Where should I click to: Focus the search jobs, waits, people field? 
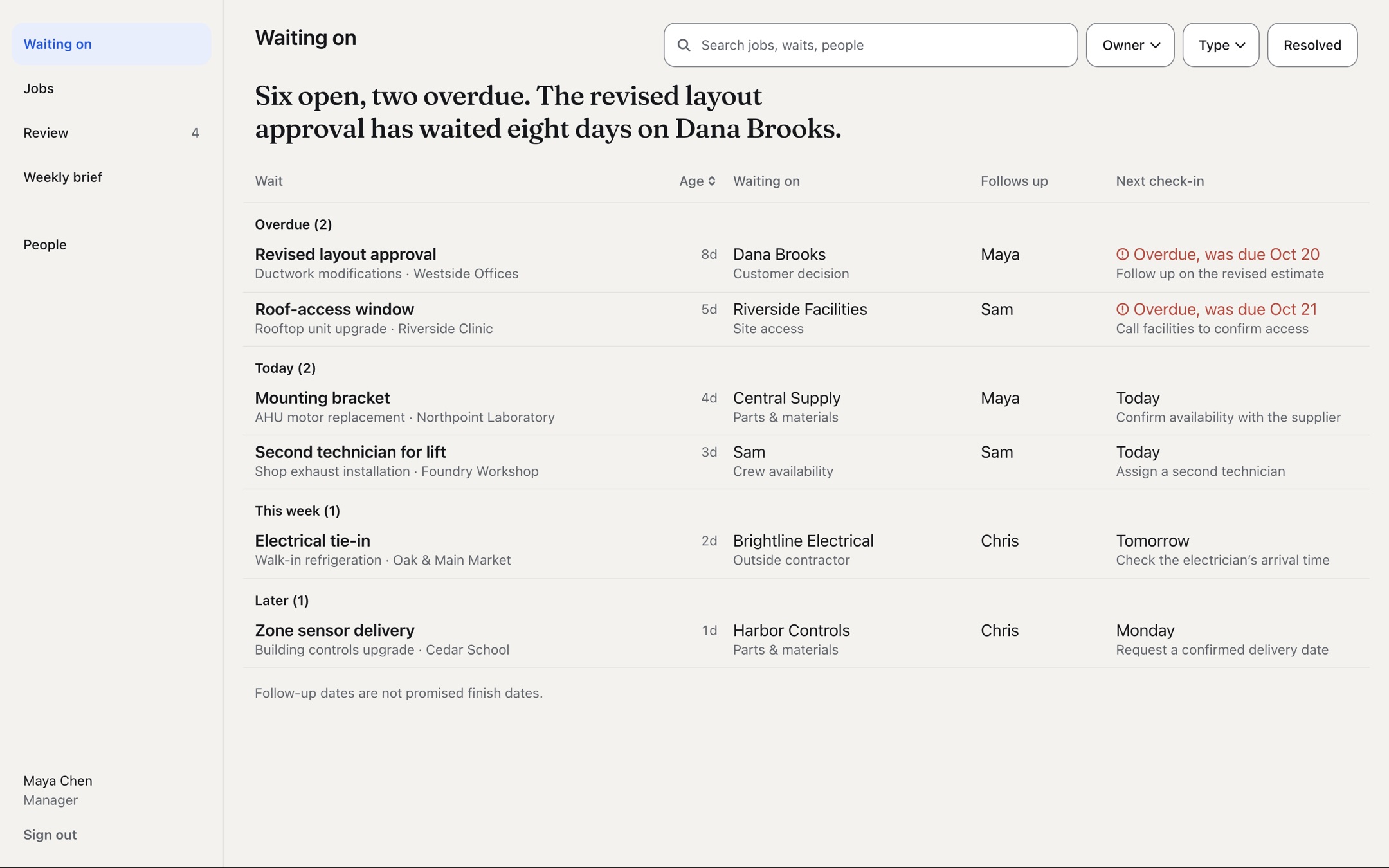pyautogui.click(x=870, y=45)
